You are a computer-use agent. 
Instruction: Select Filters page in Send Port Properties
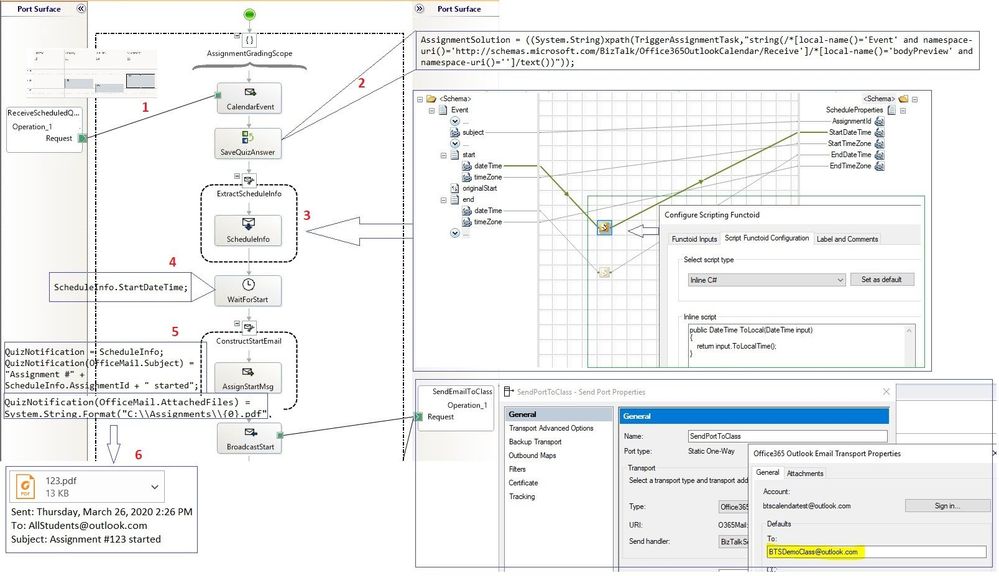click(517, 469)
